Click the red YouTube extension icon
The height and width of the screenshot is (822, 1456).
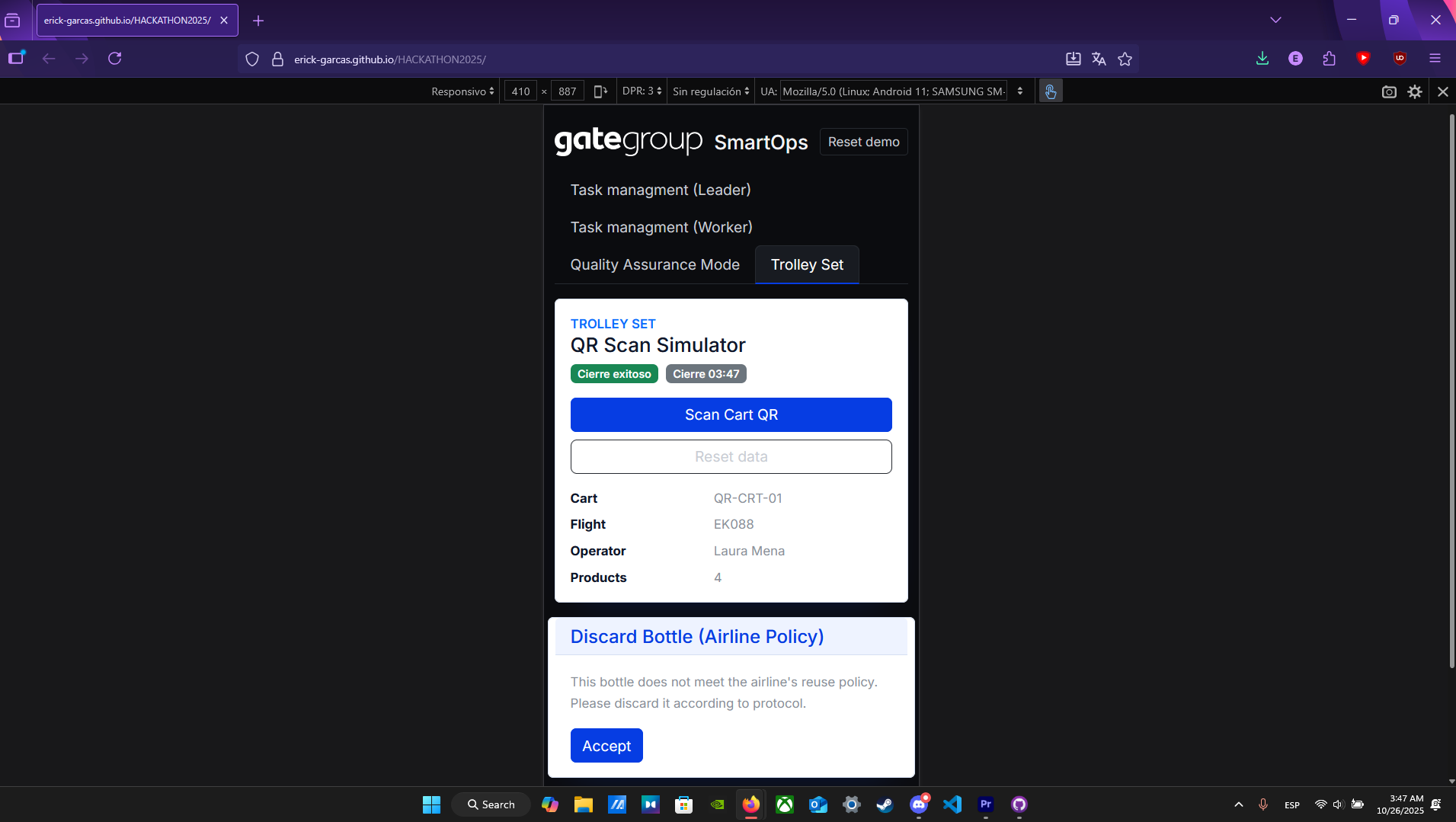1364,58
